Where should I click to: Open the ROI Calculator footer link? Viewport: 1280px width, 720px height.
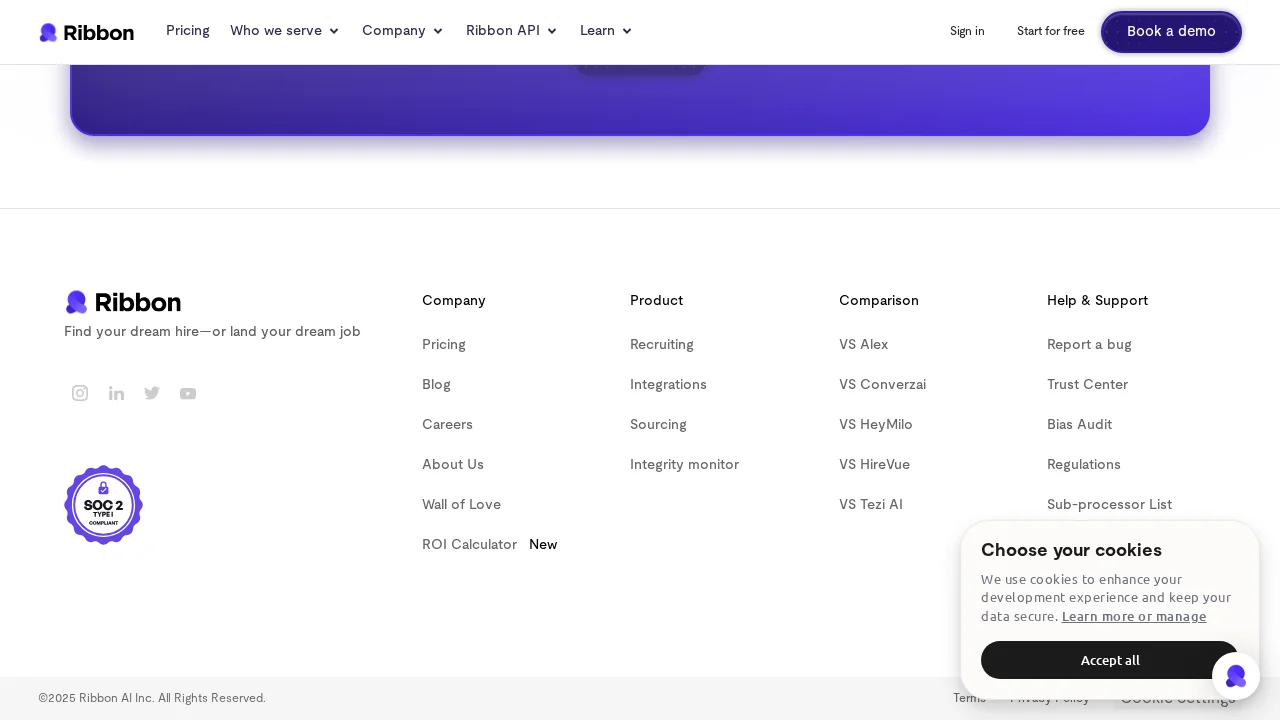(x=469, y=544)
